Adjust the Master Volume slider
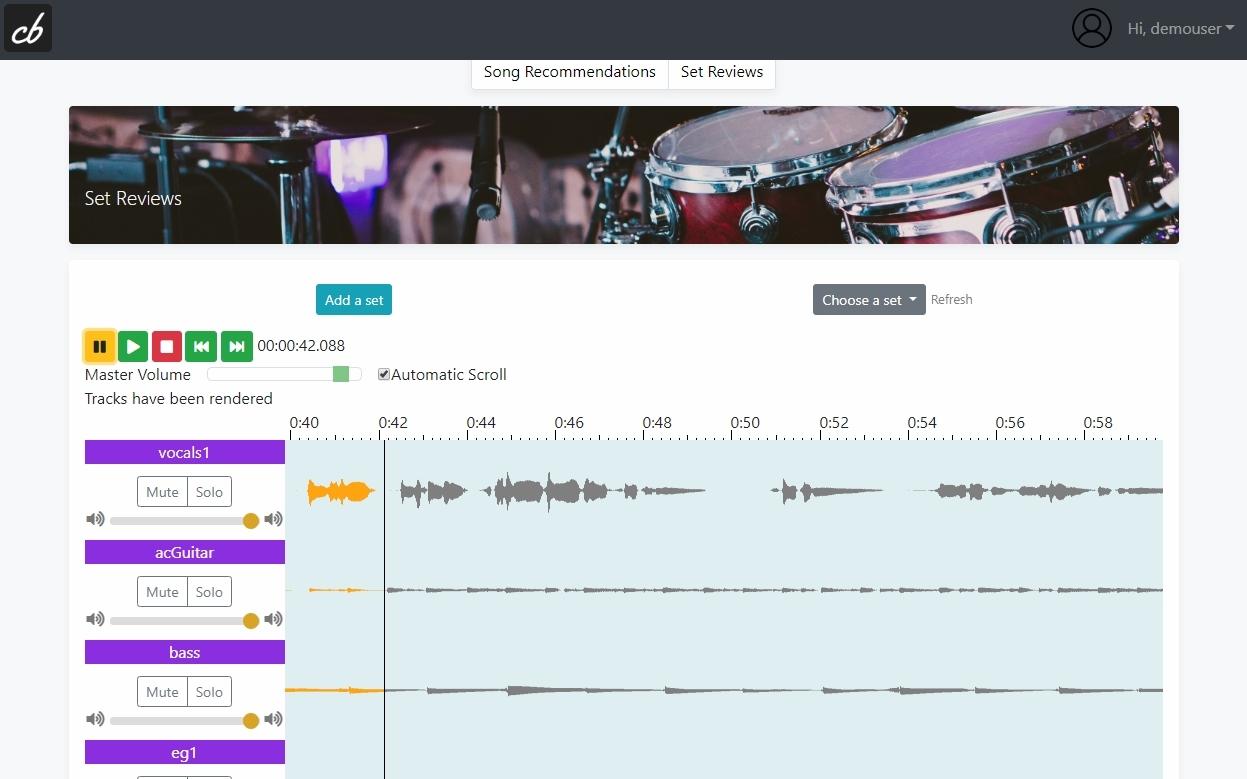Viewport: 1247px width, 779px height. coord(284,374)
